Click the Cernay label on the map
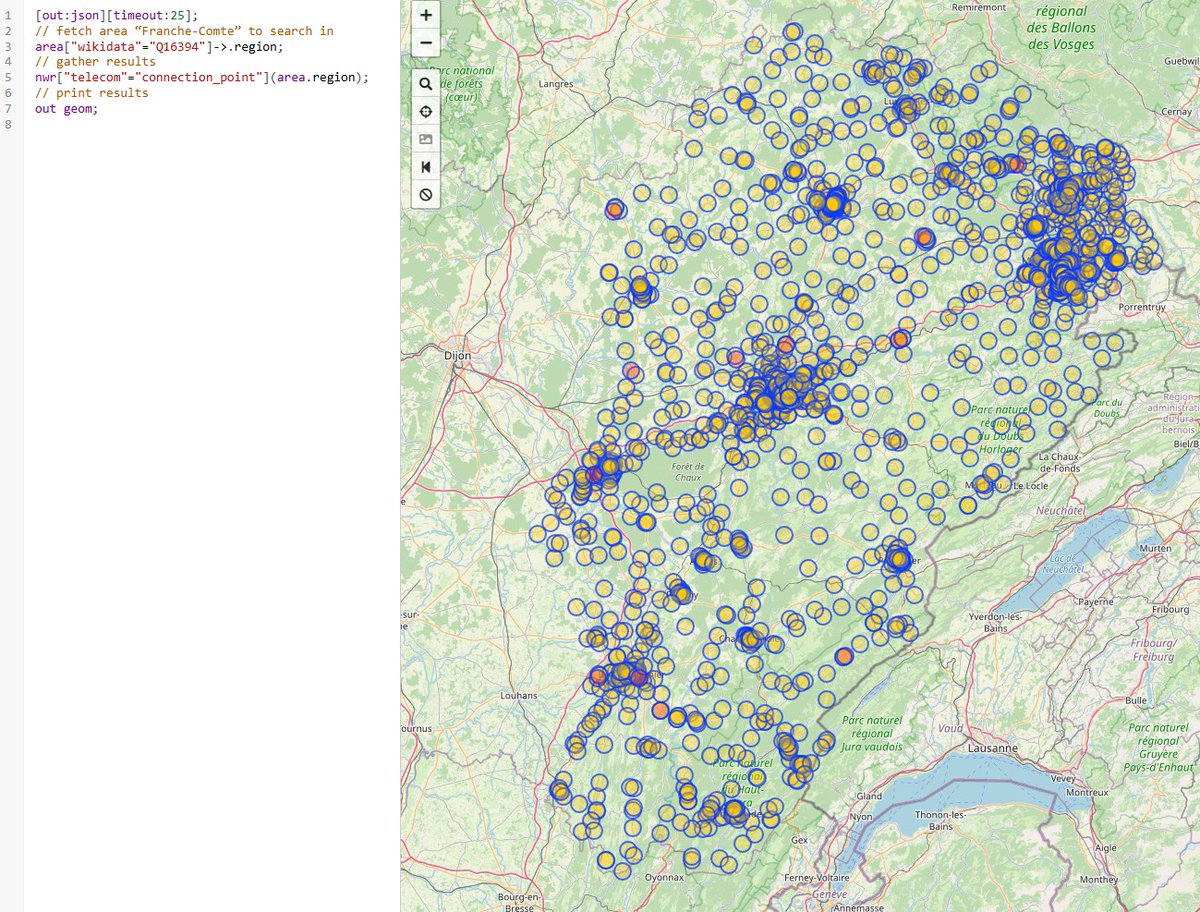This screenshot has height=912, width=1200. [x=1175, y=112]
